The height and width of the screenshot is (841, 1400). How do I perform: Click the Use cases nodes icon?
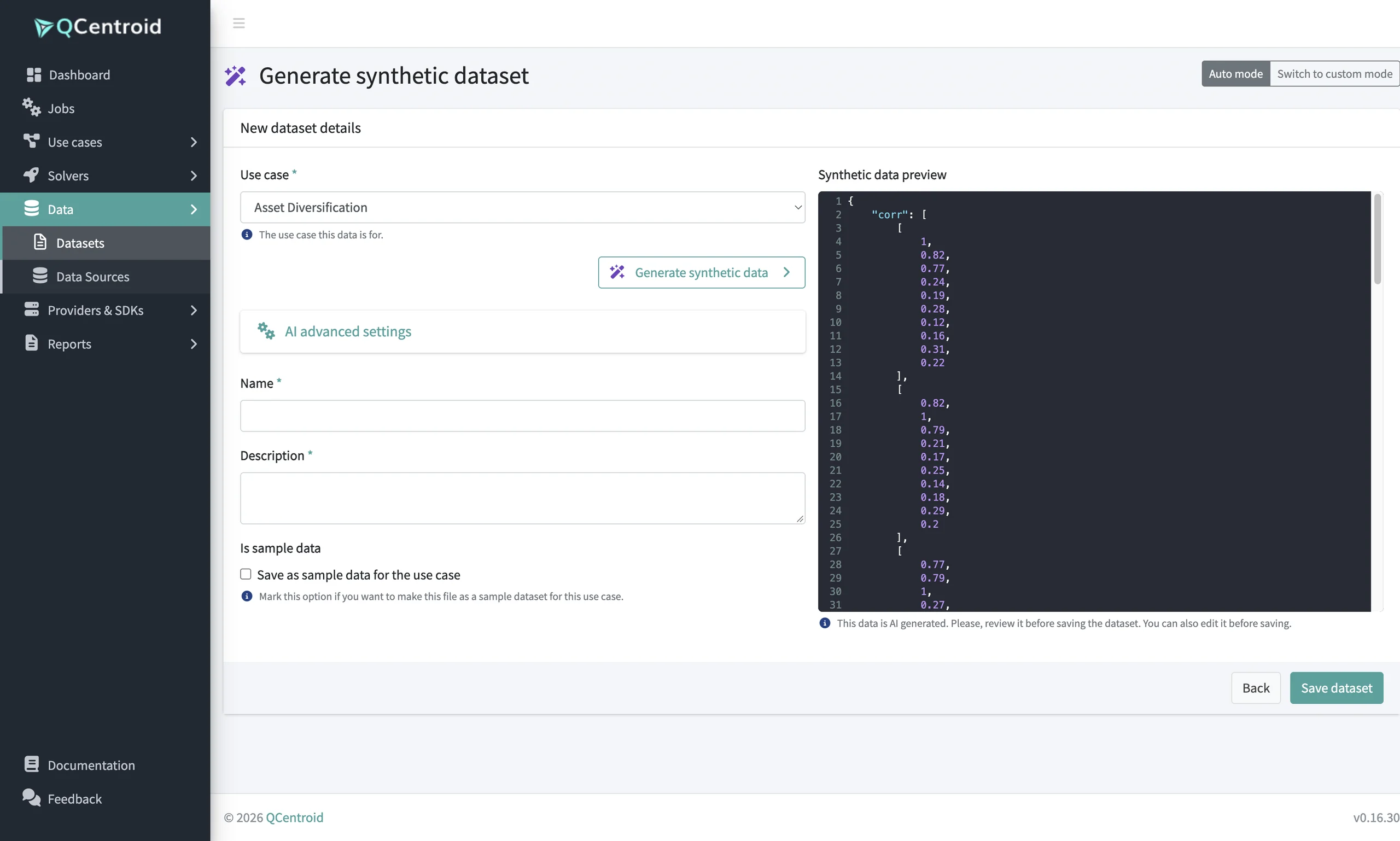pyautogui.click(x=32, y=141)
